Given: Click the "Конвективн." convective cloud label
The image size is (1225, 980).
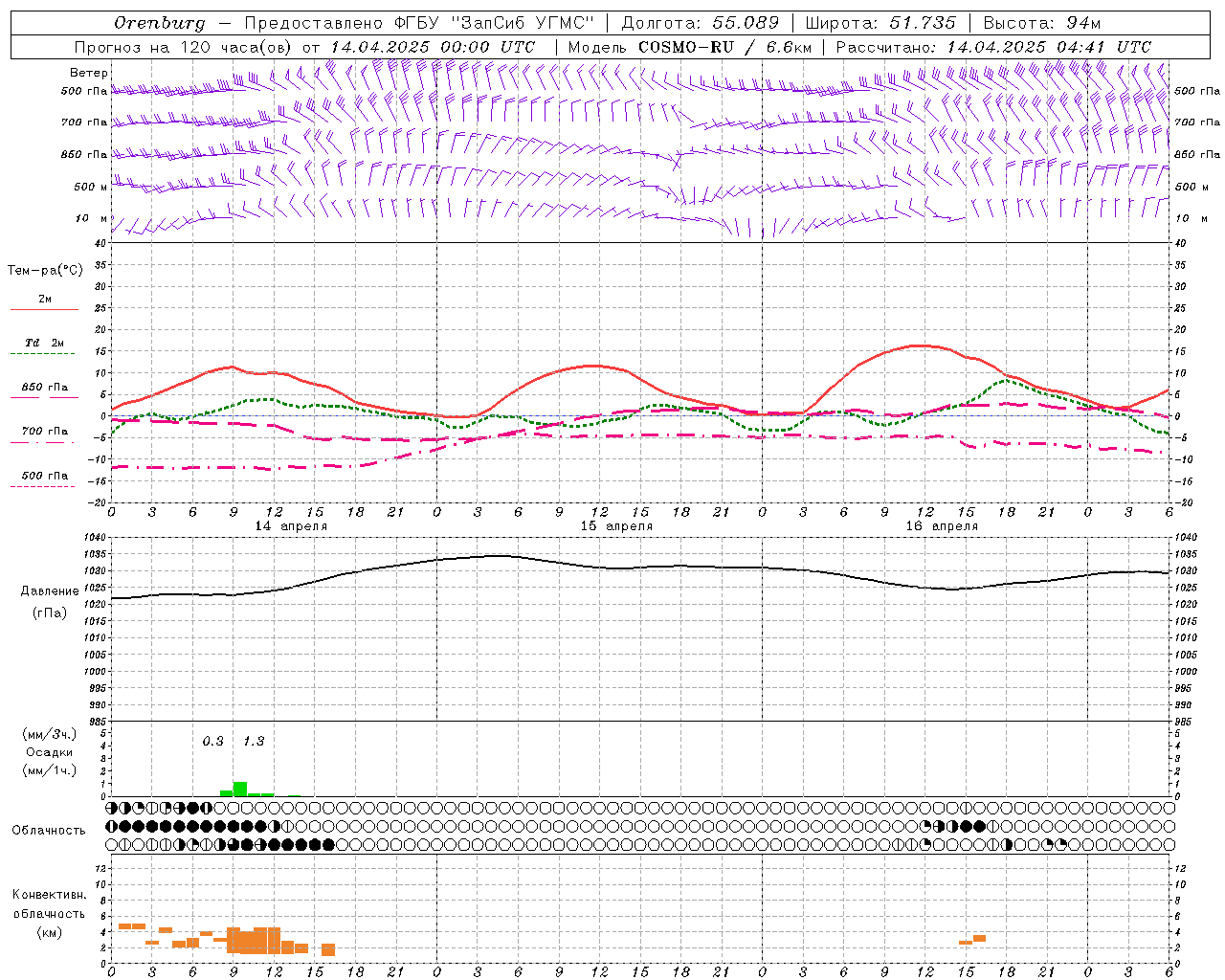Looking at the screenshot, I should (x=49, y=894).
